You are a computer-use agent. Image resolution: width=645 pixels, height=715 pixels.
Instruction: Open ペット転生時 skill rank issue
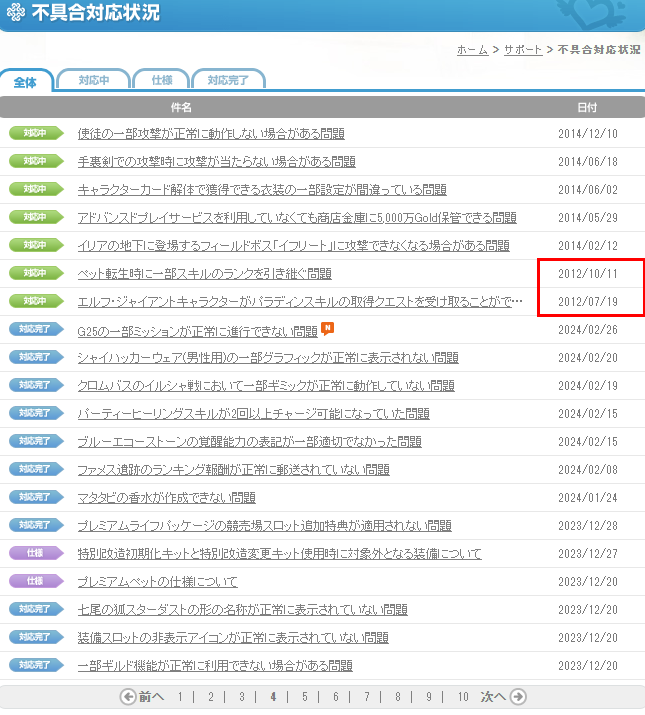pyautogui.click(x=204, y=273)
